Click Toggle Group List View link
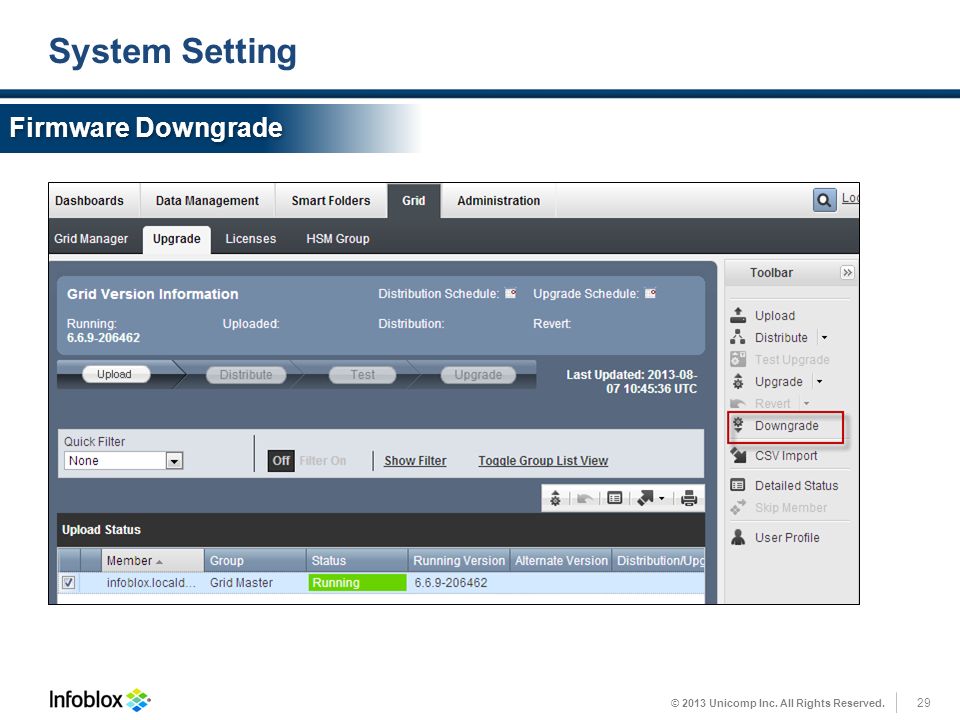The height and width of the screenshot is (720, 960). pos(543,460)
